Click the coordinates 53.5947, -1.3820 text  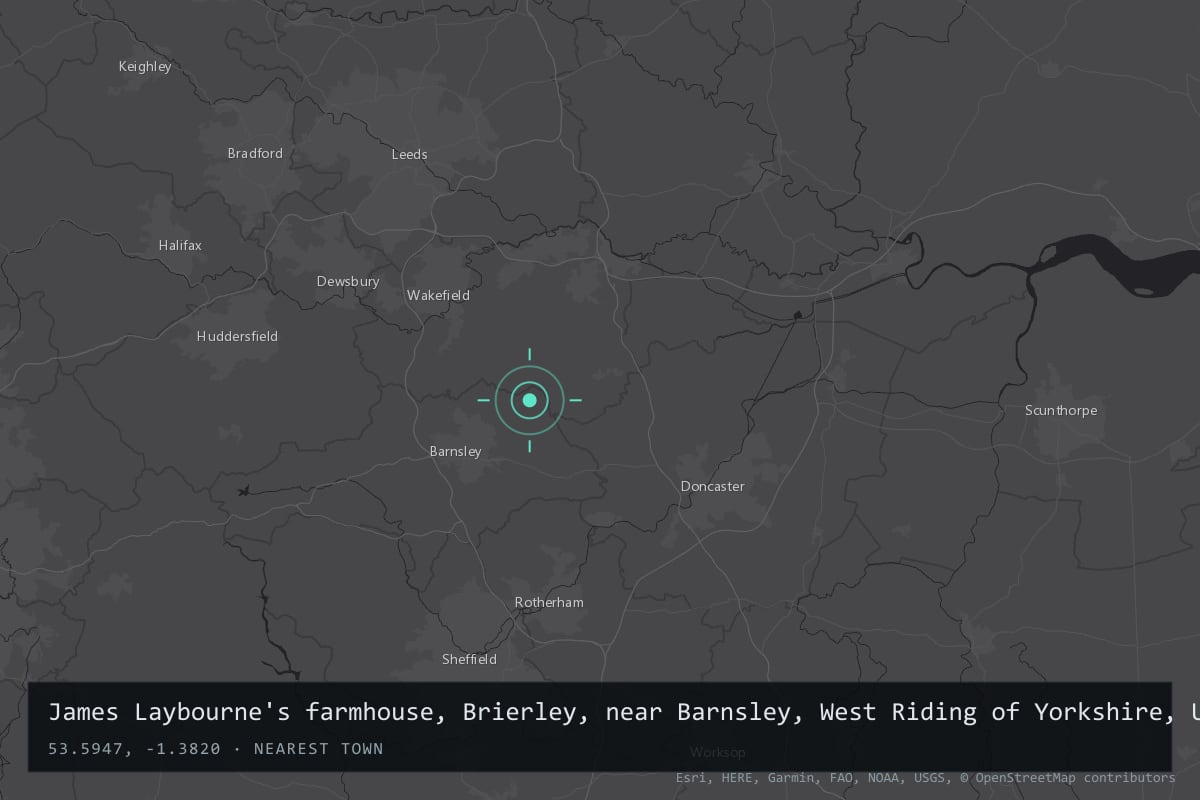tap(134, 749)
